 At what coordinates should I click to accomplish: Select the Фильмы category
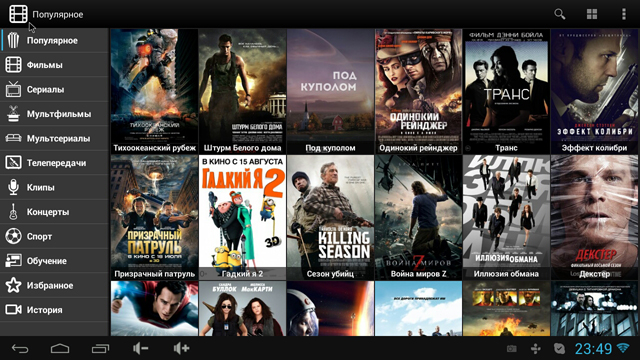(54, 65)
